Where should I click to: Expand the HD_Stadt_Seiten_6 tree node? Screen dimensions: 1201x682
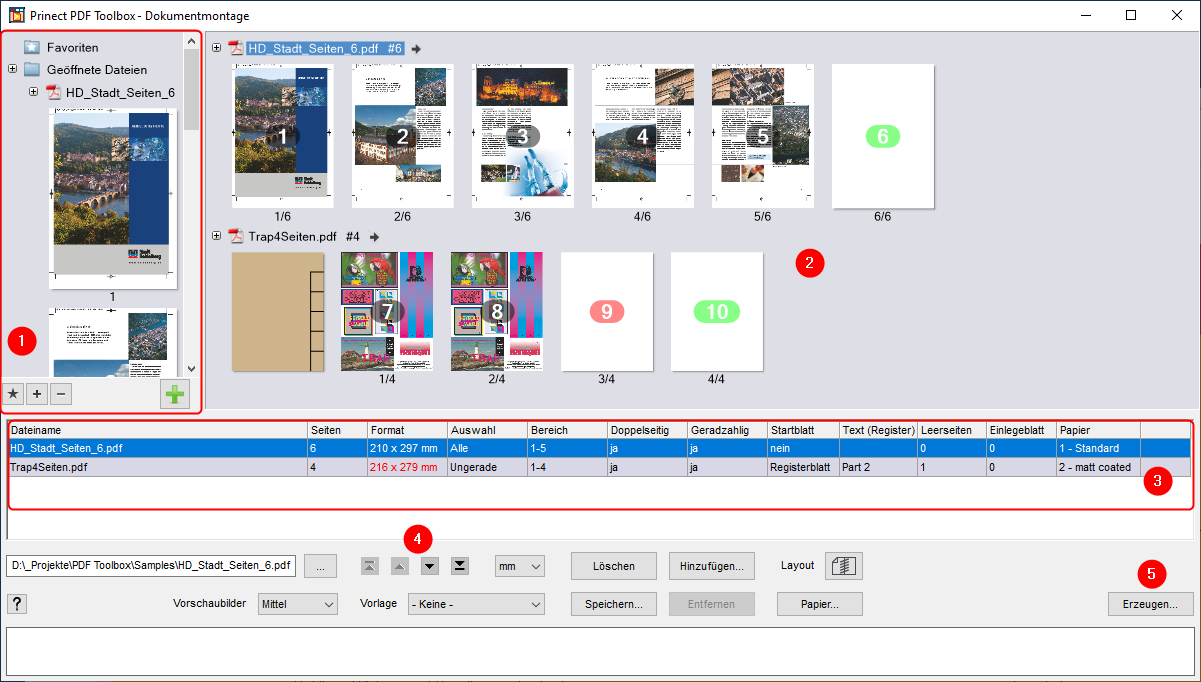point(33,92)
